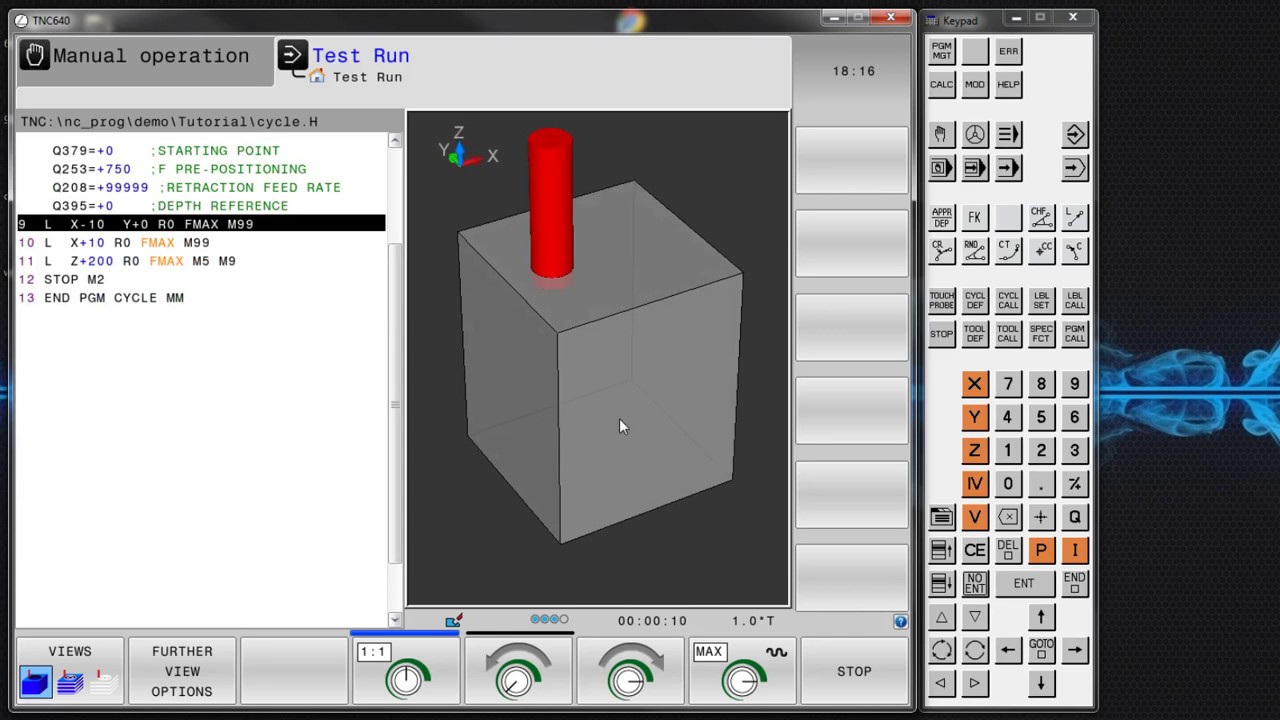
Task: Click the backspace key on keypad
Action: (1008, 517)
